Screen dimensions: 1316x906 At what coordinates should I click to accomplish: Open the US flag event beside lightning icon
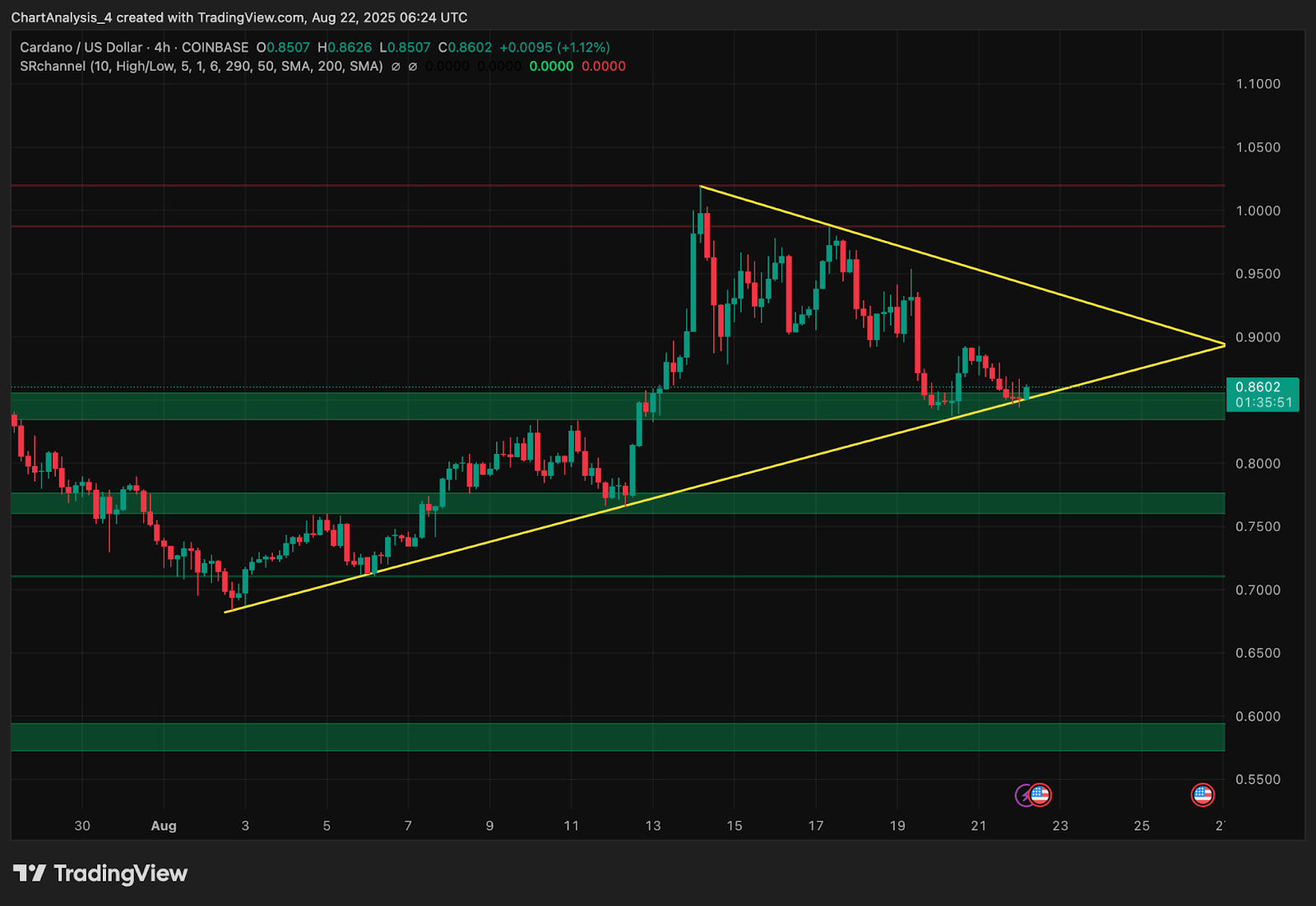[x=1040, y=795]
